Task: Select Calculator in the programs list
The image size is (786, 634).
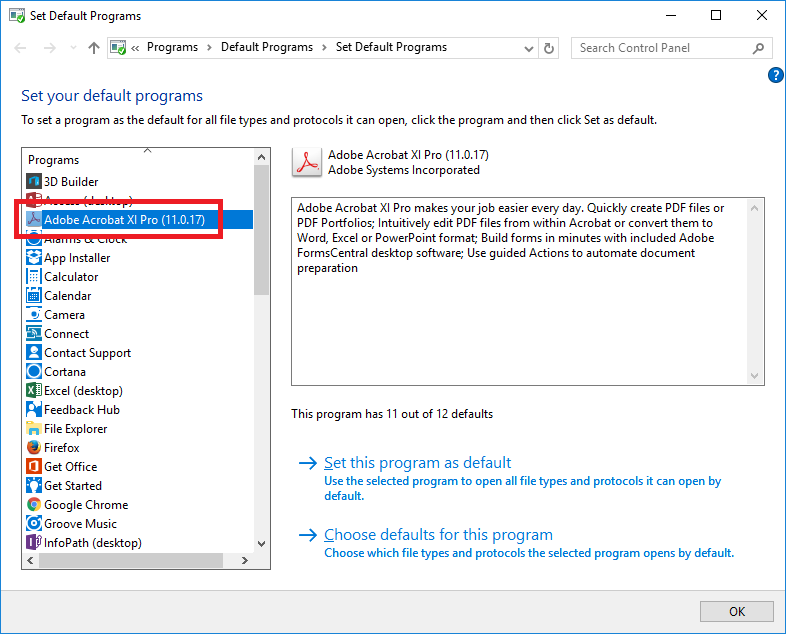Action: 71,277
